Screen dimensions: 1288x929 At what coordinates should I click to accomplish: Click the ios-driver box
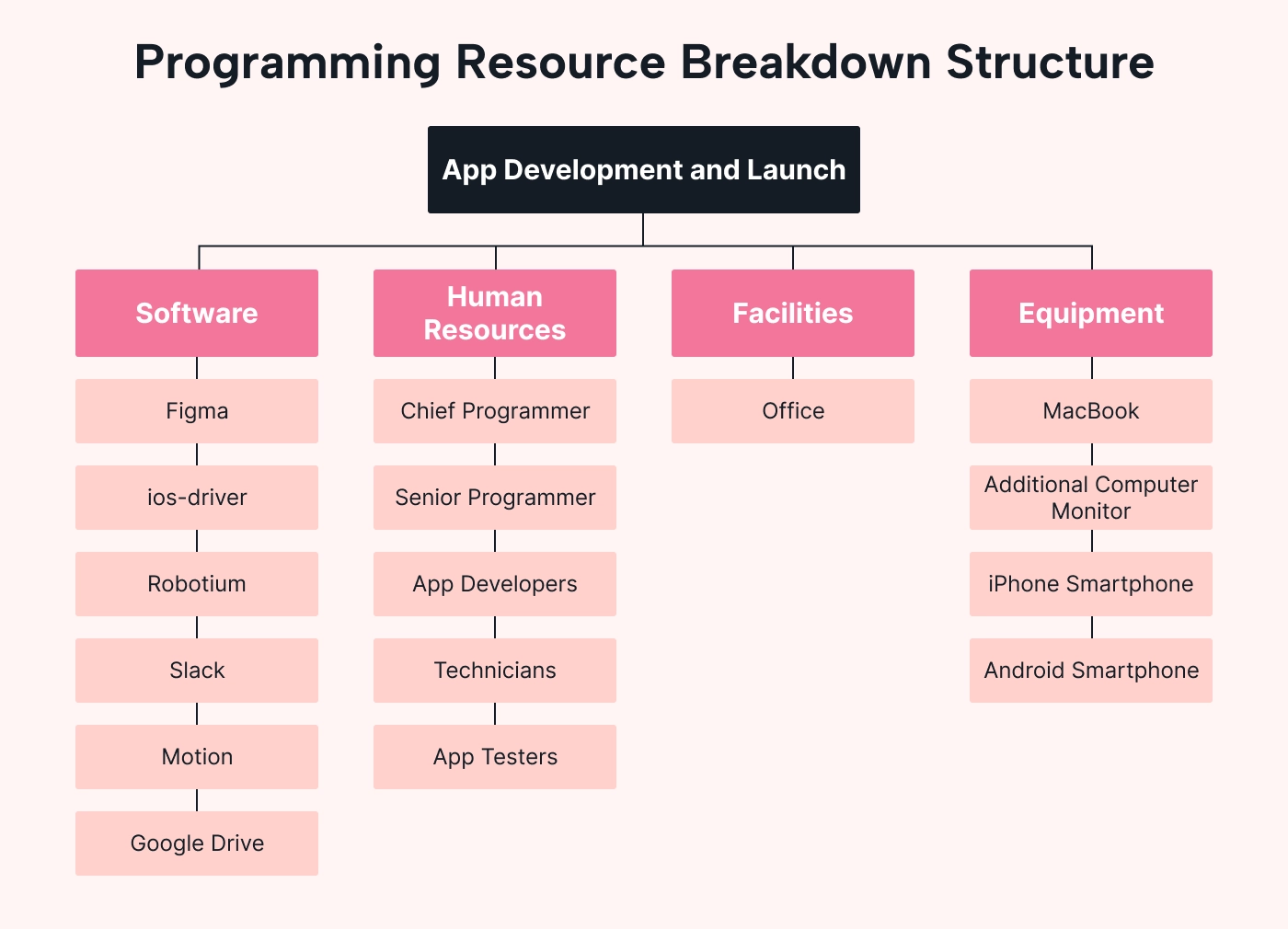pyautogui.click(x=197, y=498)
